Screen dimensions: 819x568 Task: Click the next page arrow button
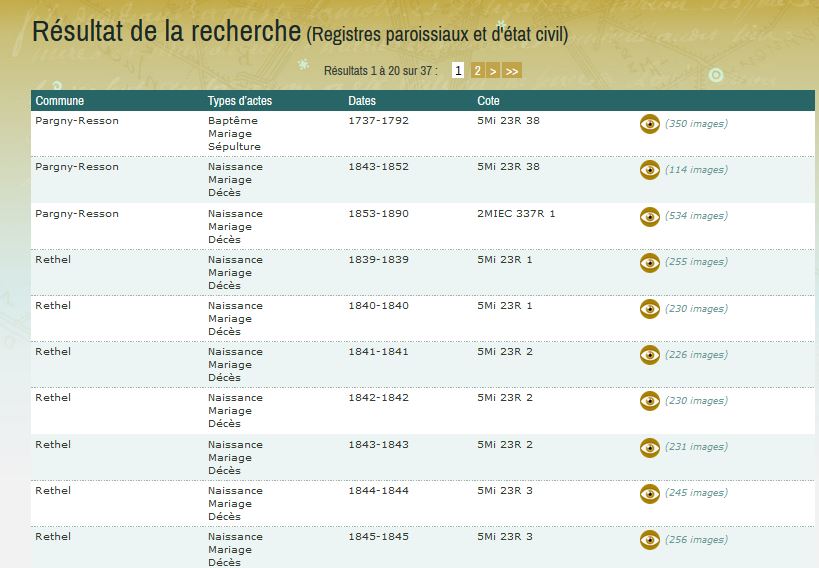(x=493, y=71)
